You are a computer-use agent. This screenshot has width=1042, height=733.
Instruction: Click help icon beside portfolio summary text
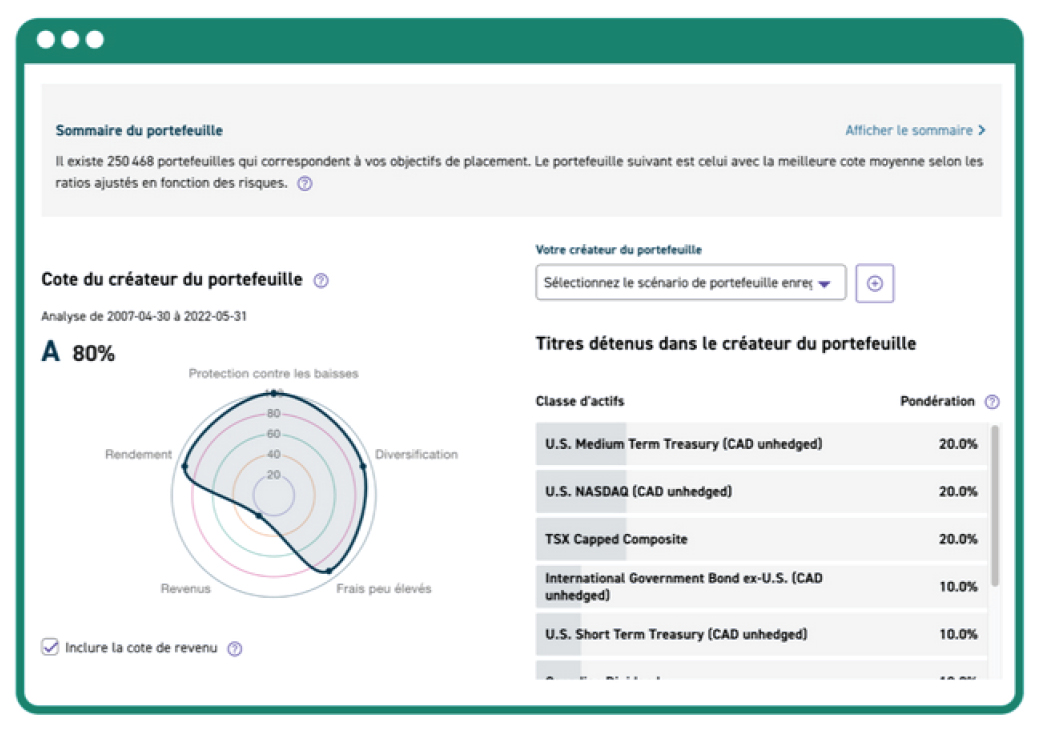[x=305, y=184]
